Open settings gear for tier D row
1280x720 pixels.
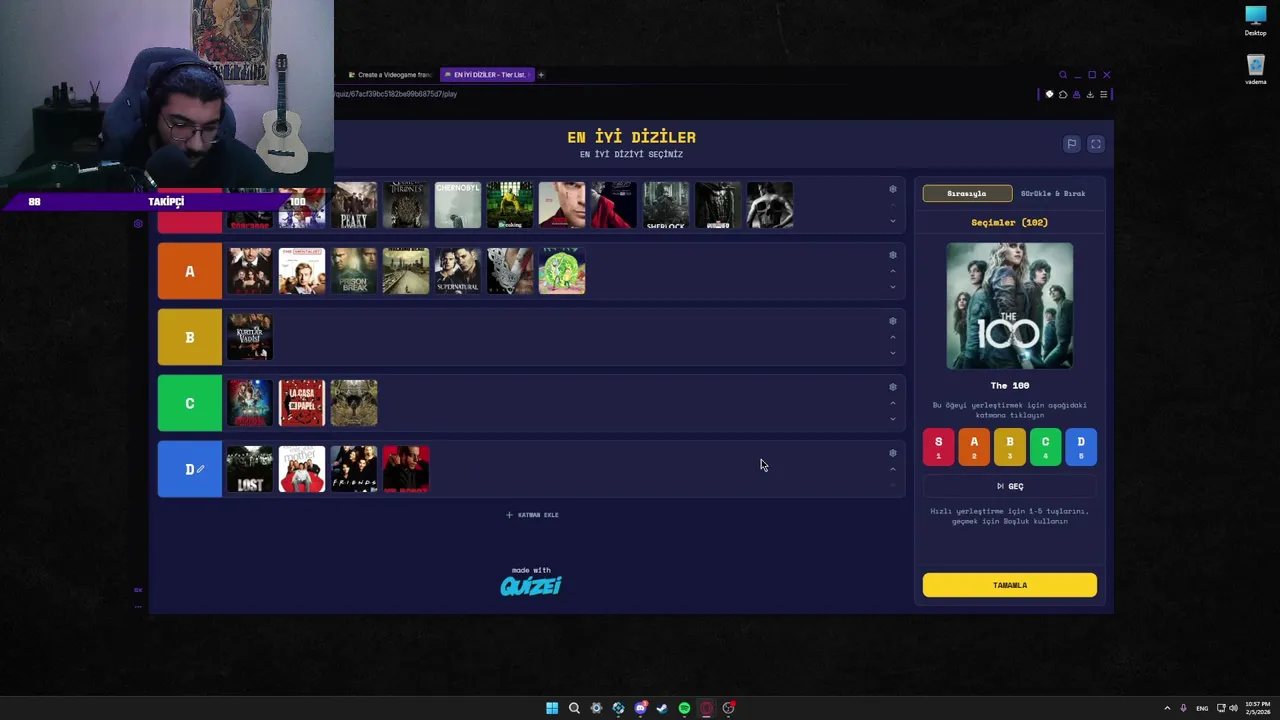(893, 453)
